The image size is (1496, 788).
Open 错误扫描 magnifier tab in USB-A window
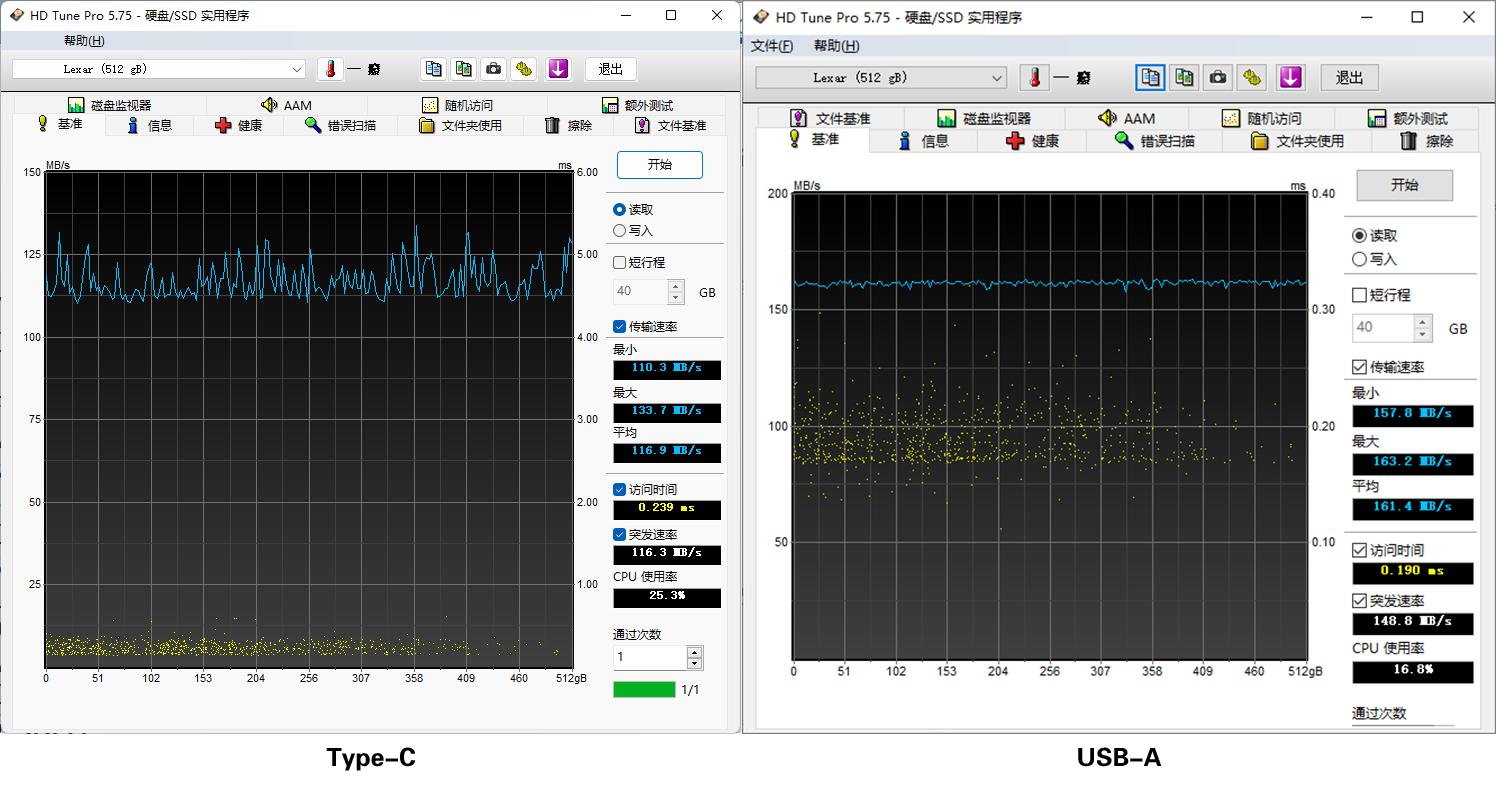tap(1155, 141)
